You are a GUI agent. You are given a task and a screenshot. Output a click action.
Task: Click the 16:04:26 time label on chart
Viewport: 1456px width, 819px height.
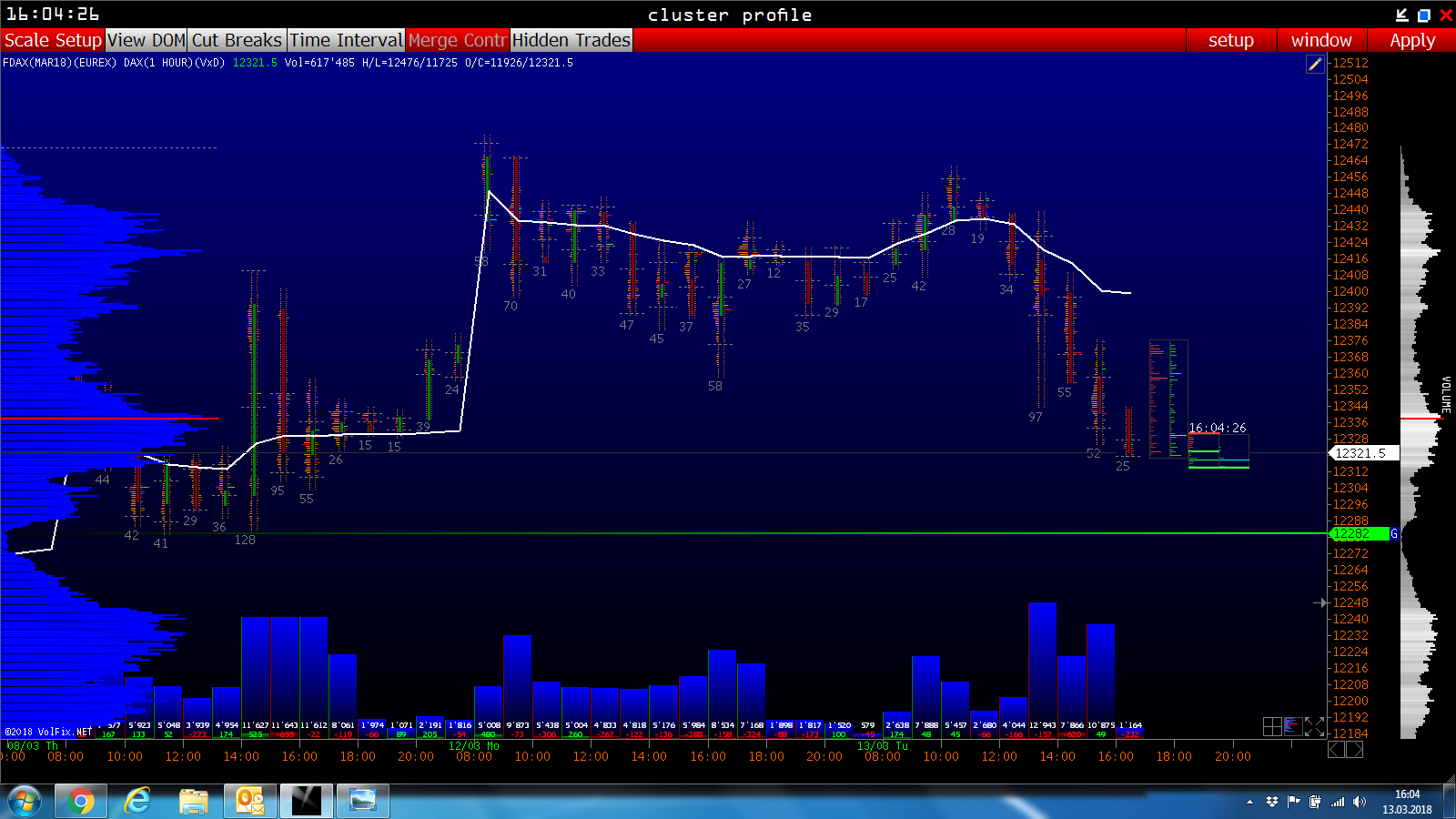pyautogui.click(x=1218, y=428)
